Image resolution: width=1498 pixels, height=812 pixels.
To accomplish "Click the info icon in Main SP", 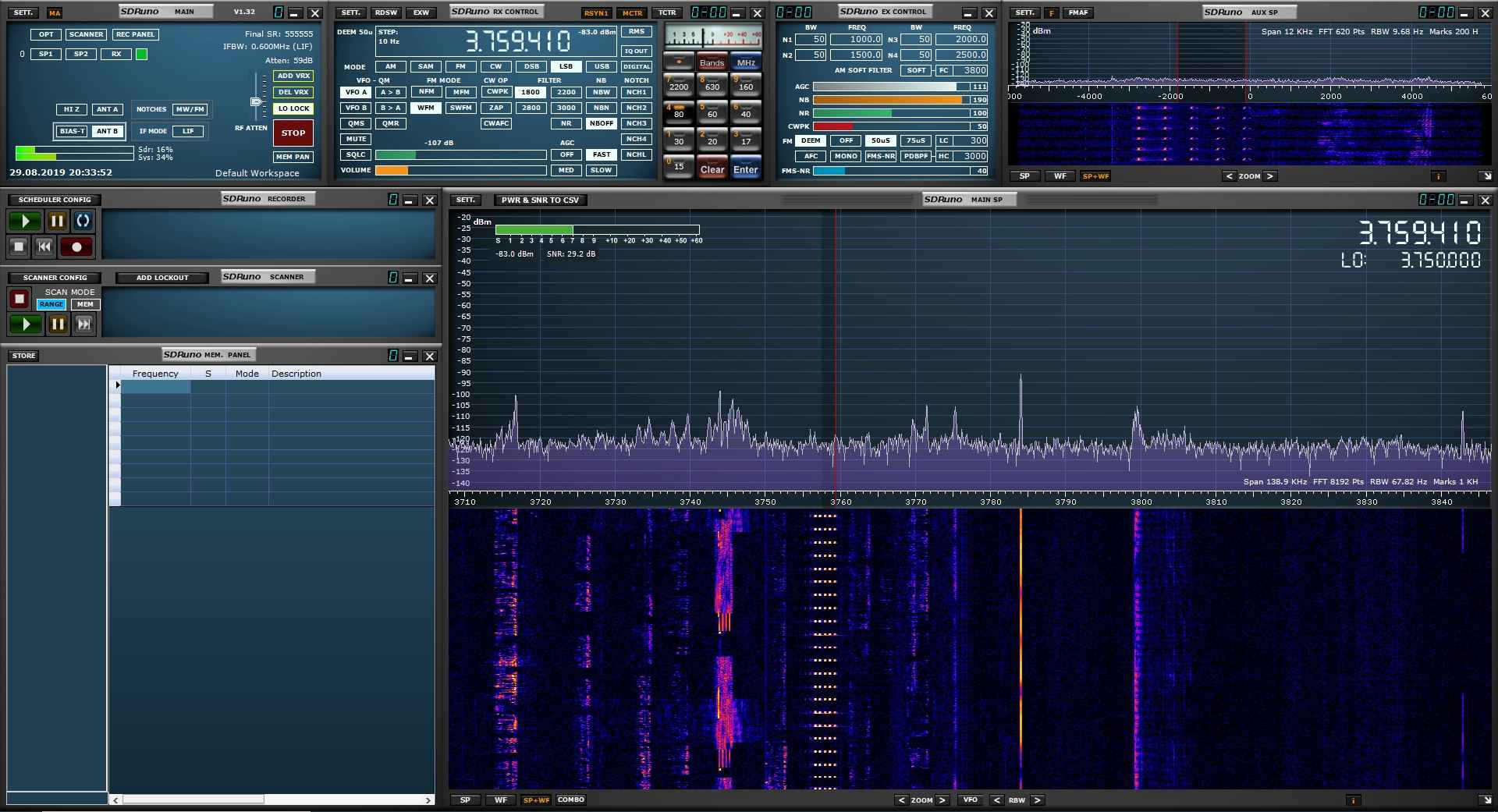I will tap(1352, 800).
